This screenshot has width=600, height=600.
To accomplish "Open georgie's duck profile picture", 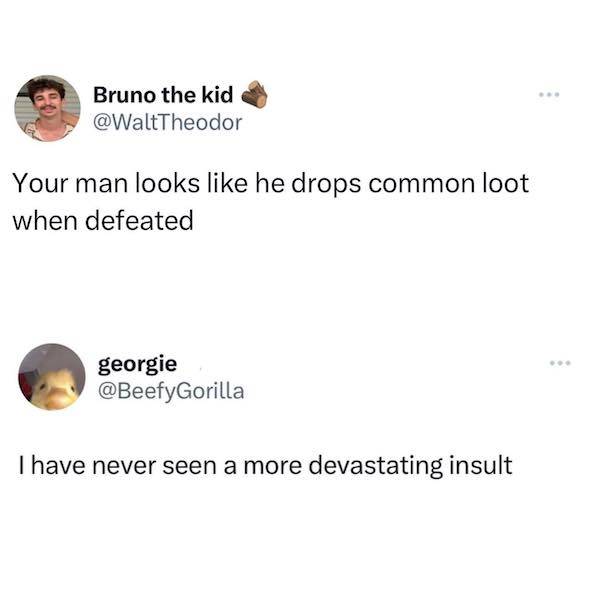I will click(52, 378).
